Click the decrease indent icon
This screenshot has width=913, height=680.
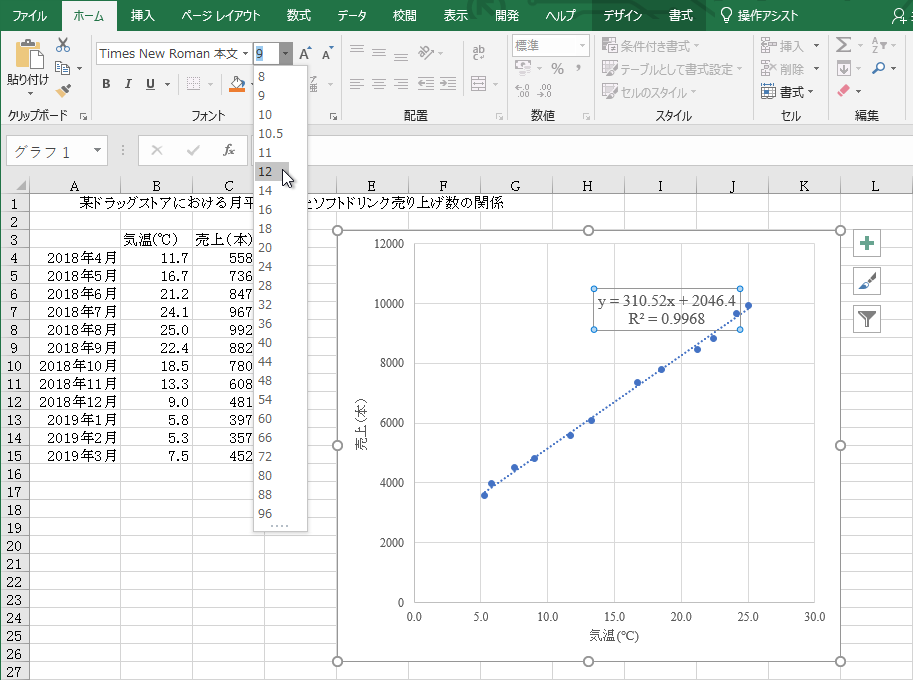click(426, 84)
